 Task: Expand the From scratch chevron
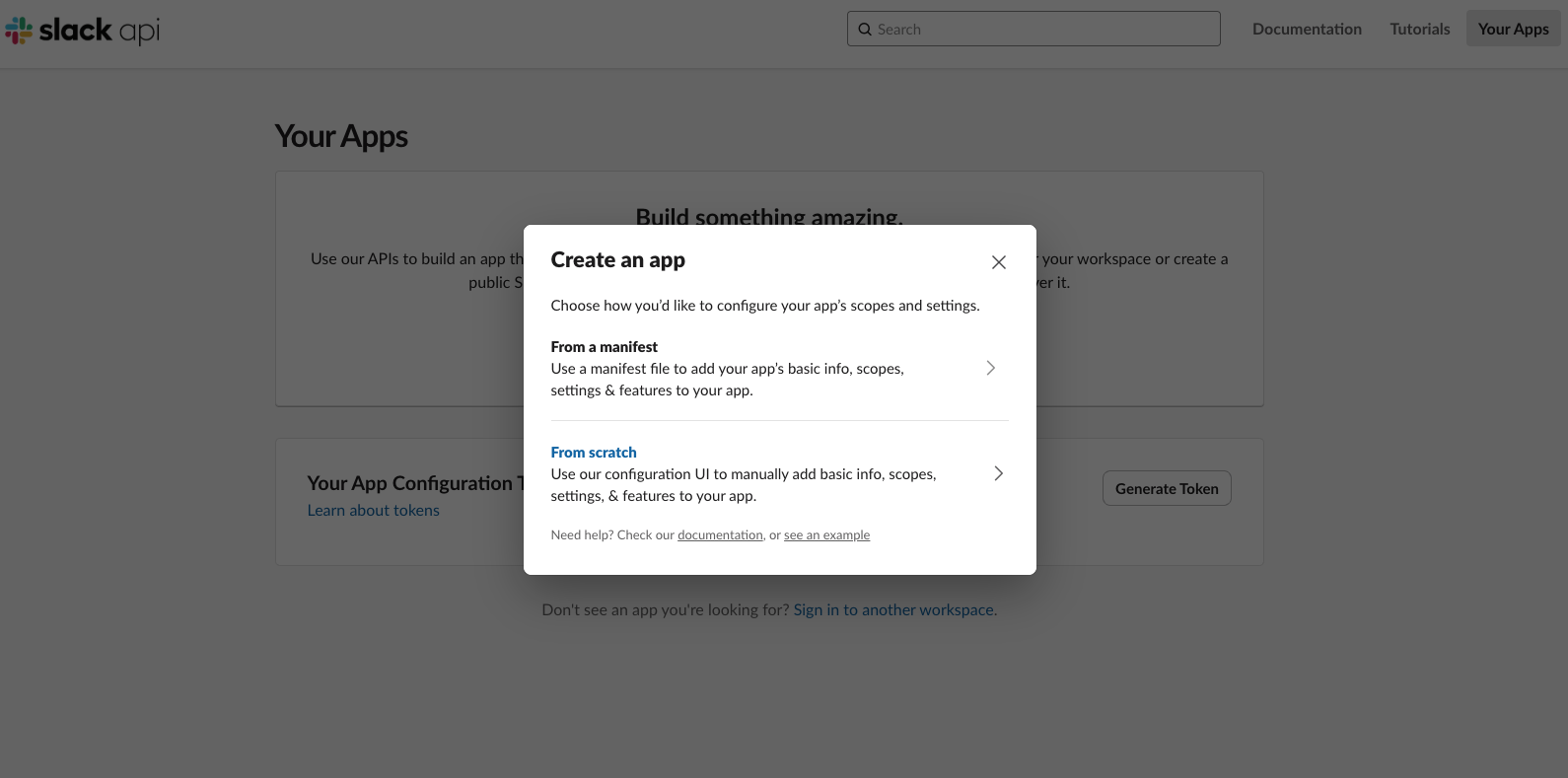pyautogui.click(x=998, y=473)
